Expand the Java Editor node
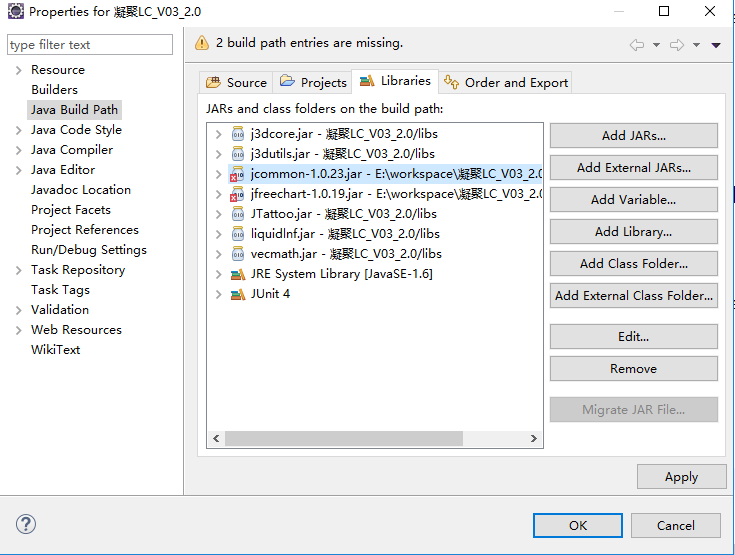 point(18,170)
